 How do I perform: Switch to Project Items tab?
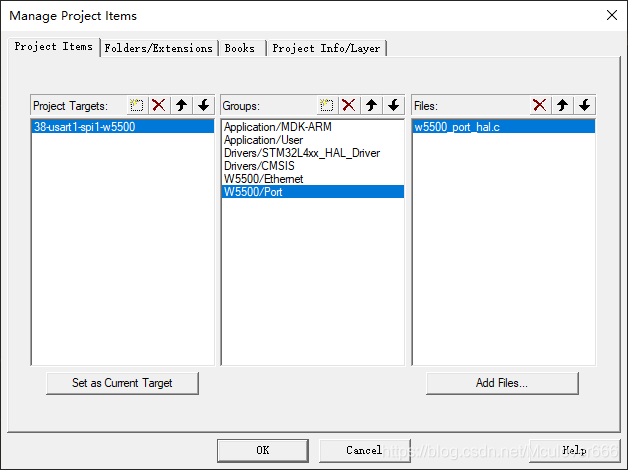coord(54,47)
